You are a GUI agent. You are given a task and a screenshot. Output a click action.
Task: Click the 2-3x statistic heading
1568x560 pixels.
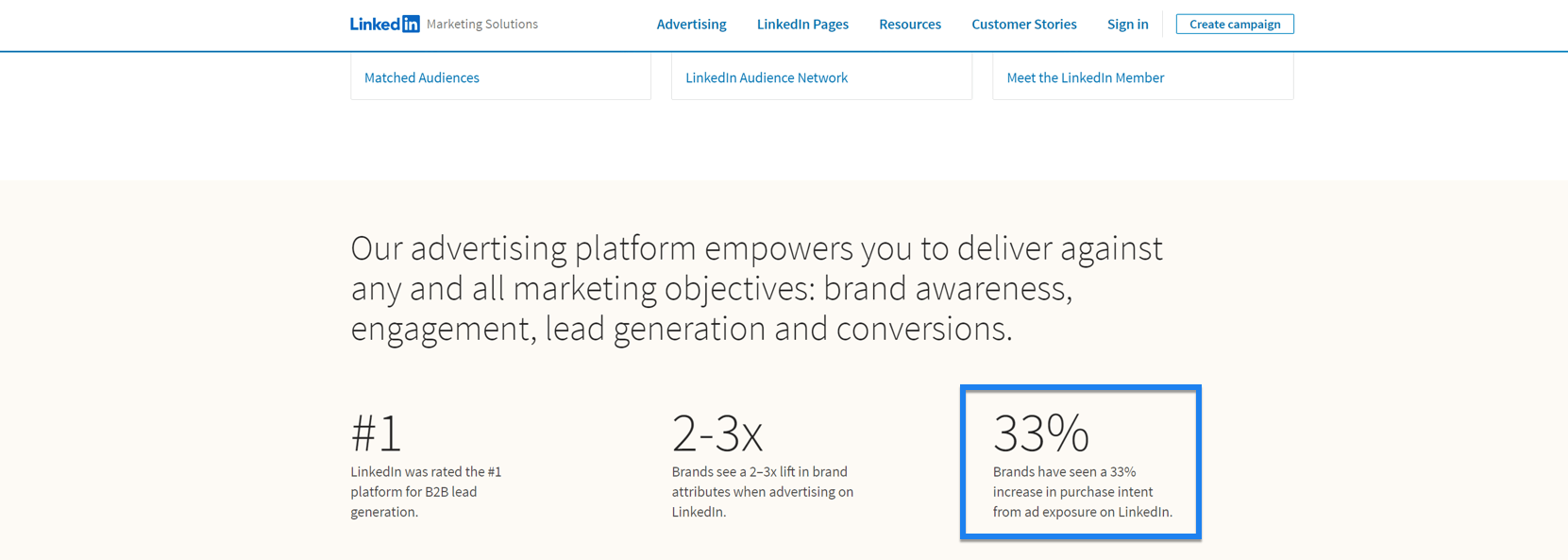coord(717,433)
